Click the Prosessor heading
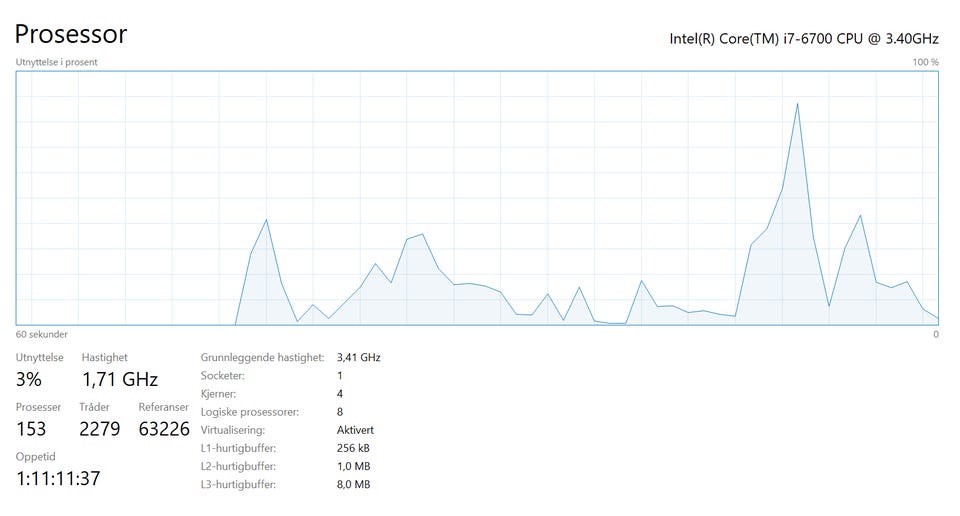Screen dimensions: 960x516 pyautogui.click(x=71, y=34)
